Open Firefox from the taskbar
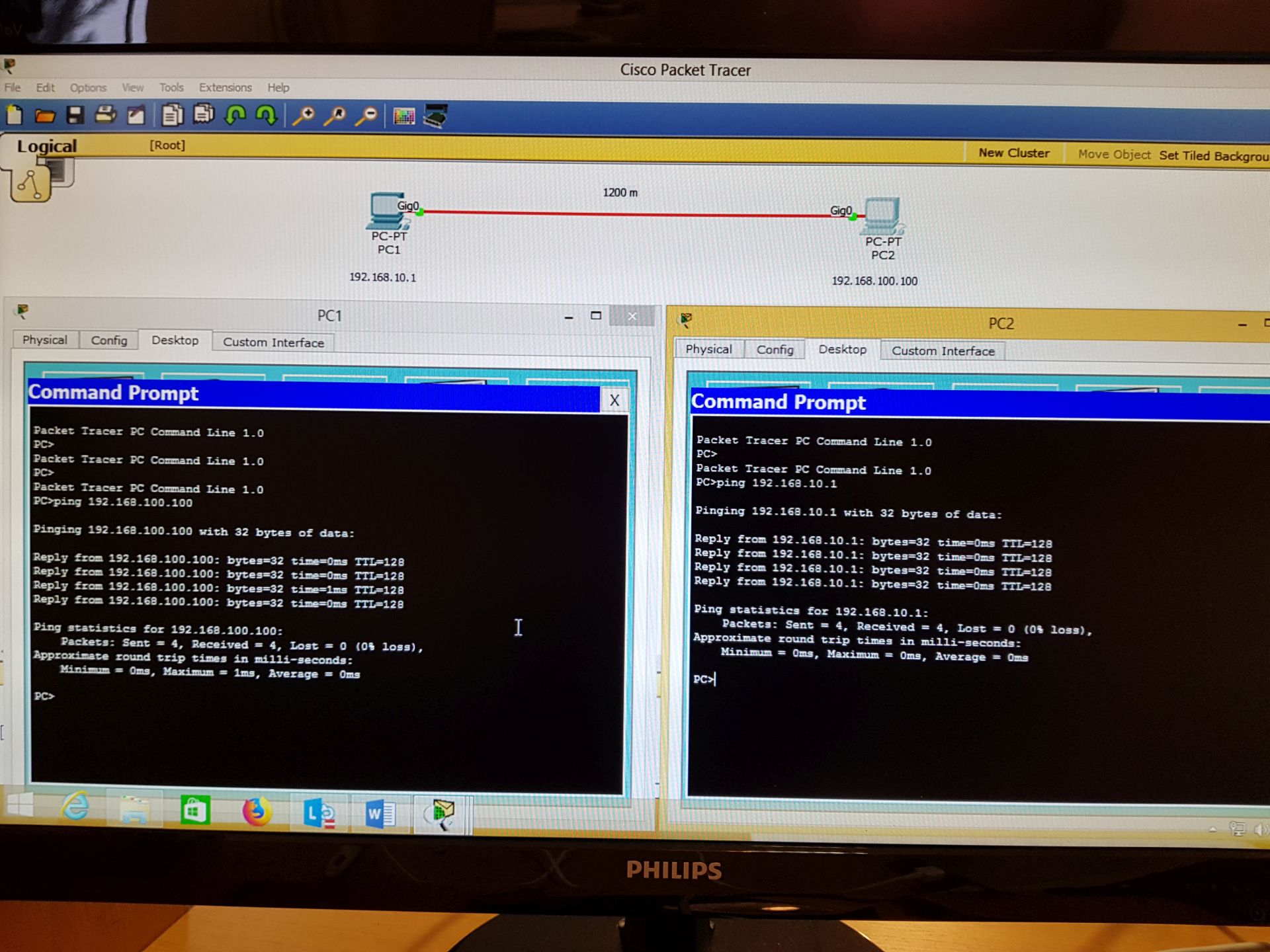The height and width of the screenshot is (952, 1270). (257, 812)
